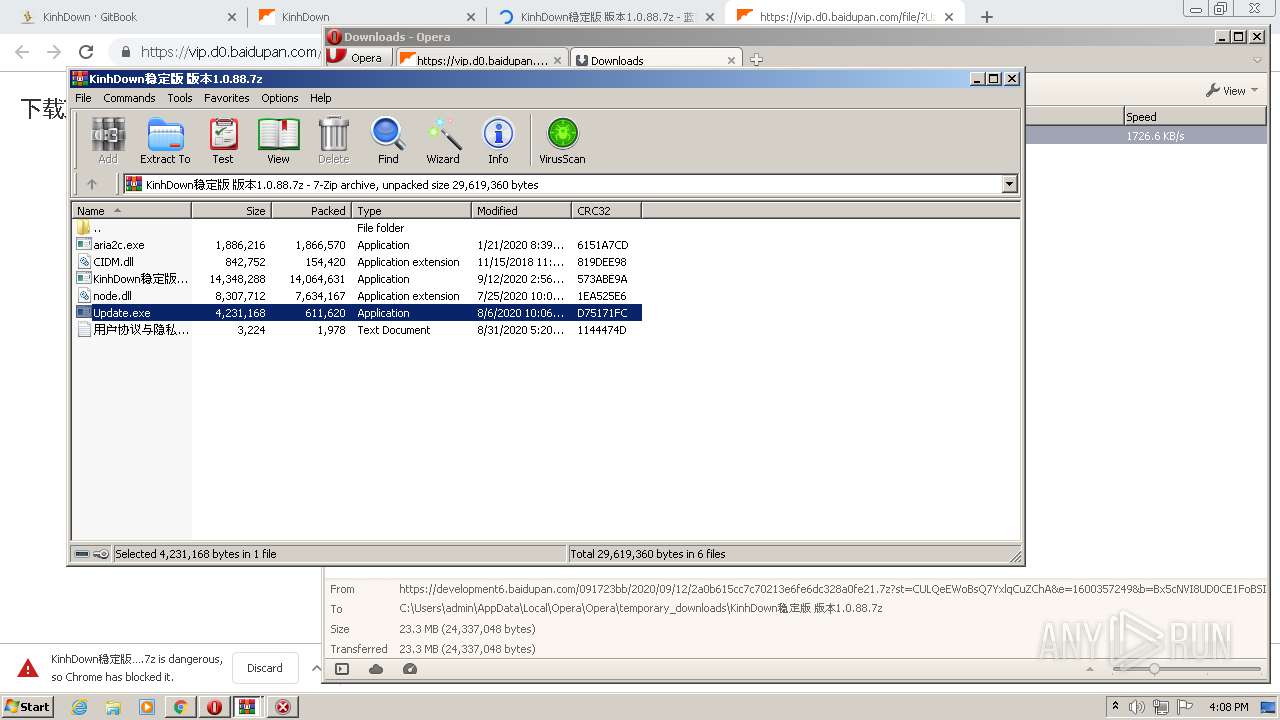The width and height of the screenshot is (1280, 720).
Task: Close the Downloads tab in Opera
Action: pyautogui.click(x=731, y=60)
